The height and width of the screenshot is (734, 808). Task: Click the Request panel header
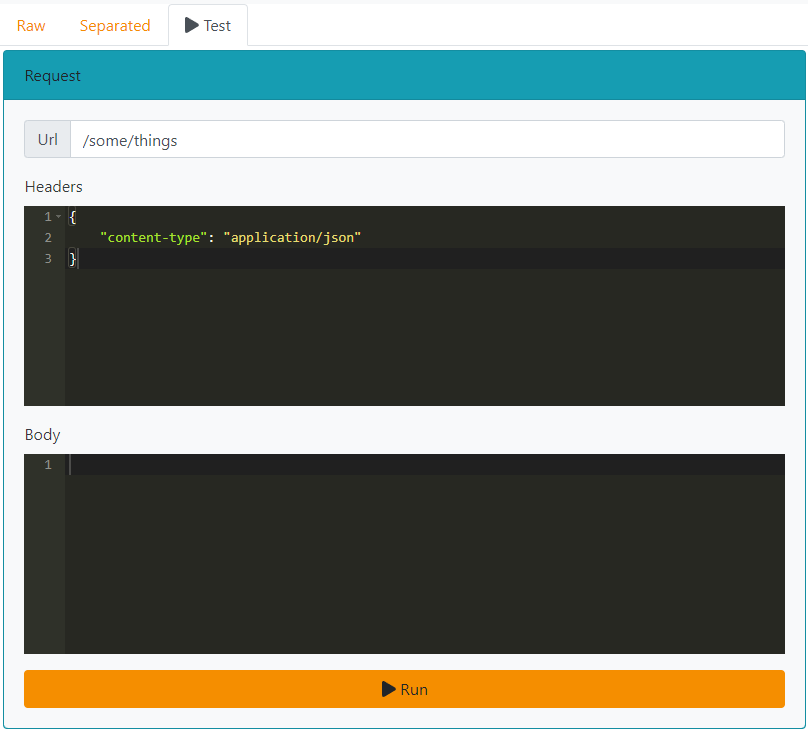tap(405, 75)
